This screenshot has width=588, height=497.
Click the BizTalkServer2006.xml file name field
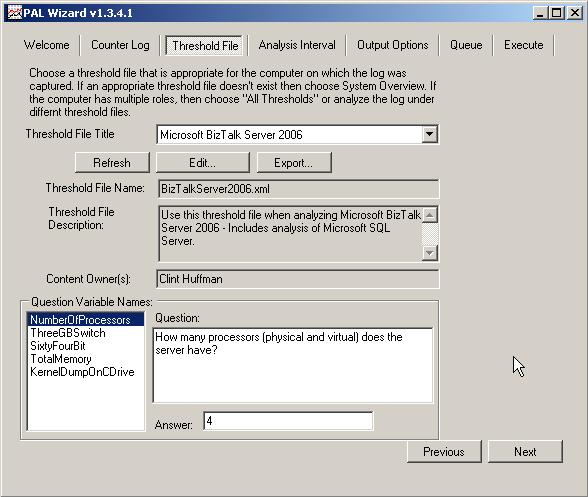tap(298, 189)
